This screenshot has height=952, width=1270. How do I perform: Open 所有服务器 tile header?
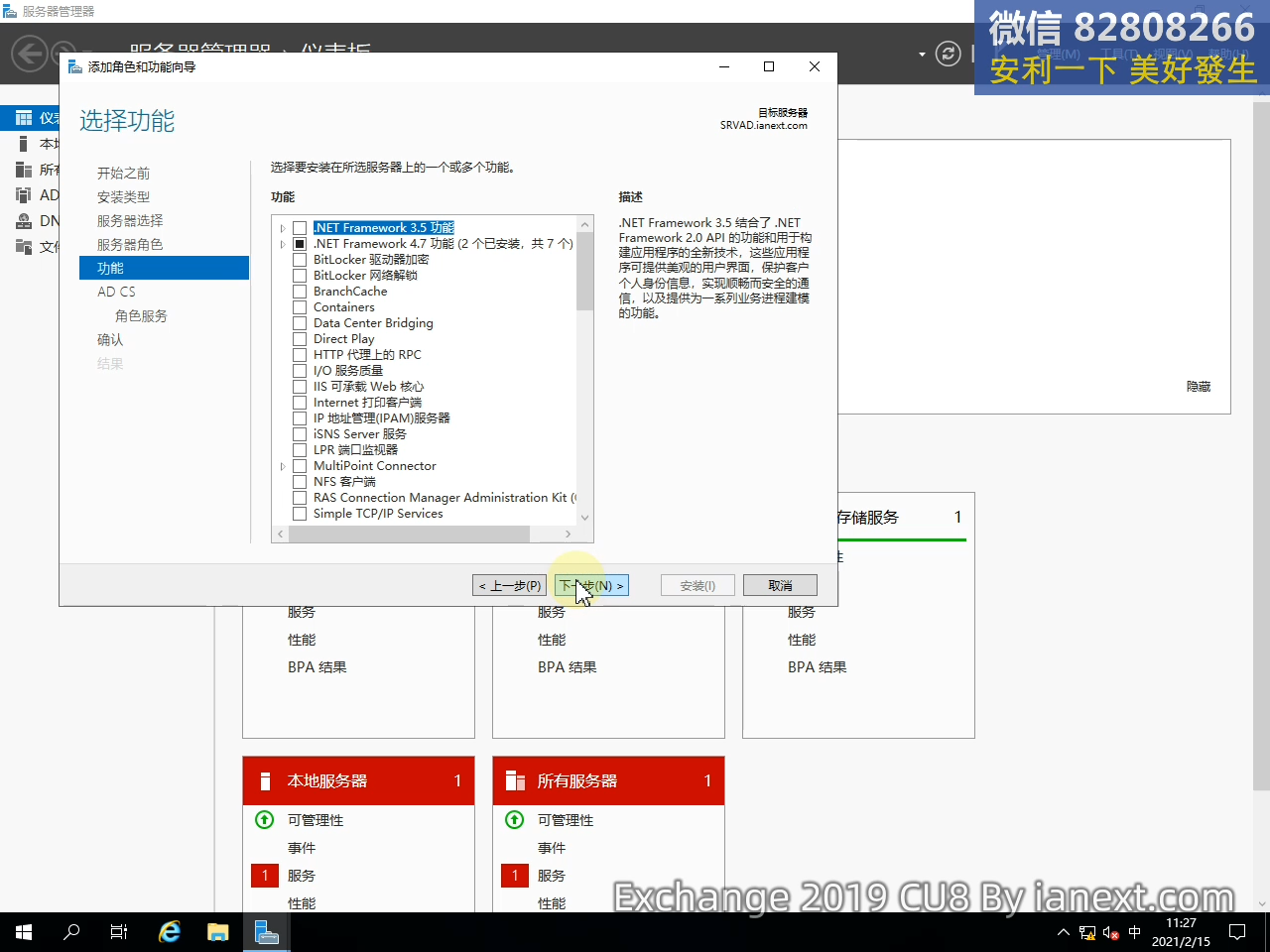pyautogui.click(x=608, y=780)
